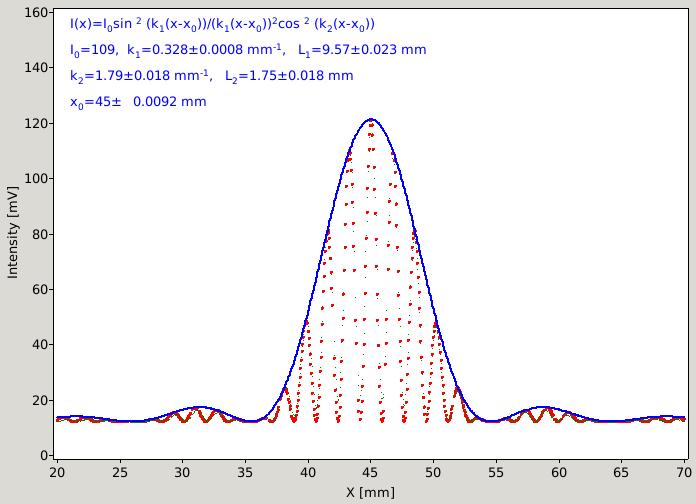Select the I0=109 parameter line
Image resolution: width=696 pixels, height=504 pixels.
(x=248, y=50)
